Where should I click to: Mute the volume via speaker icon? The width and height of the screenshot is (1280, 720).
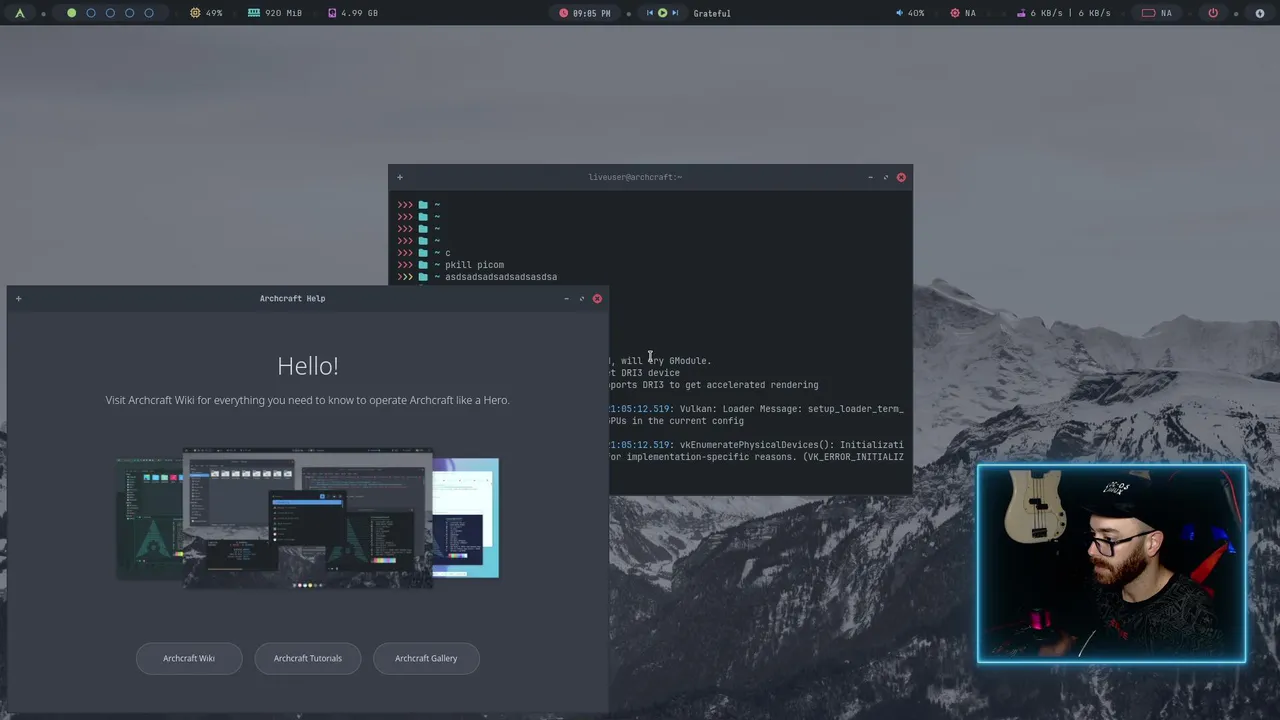click(899, 13)
